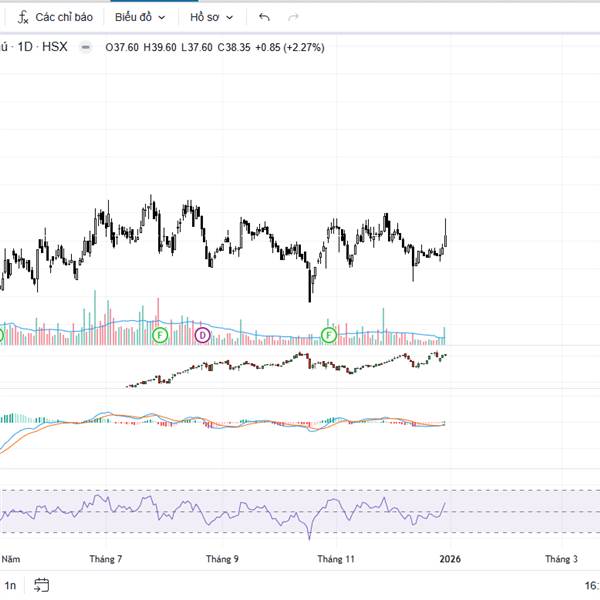Screen dimensions: 600x600
Task: Select the Tháng 7 time axis label
Action: click(106, 559)
